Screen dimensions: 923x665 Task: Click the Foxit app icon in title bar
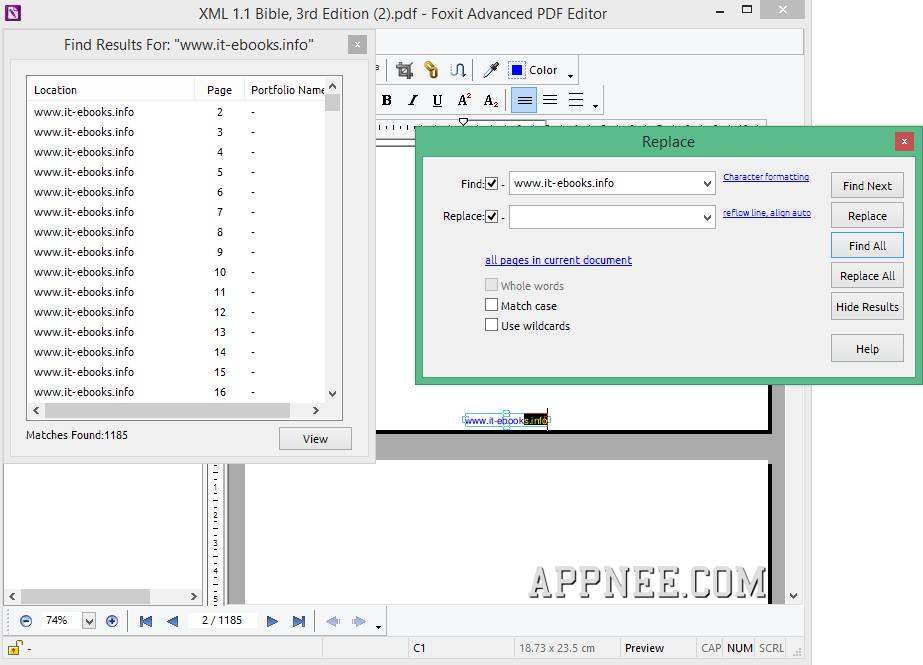(12, 12)
